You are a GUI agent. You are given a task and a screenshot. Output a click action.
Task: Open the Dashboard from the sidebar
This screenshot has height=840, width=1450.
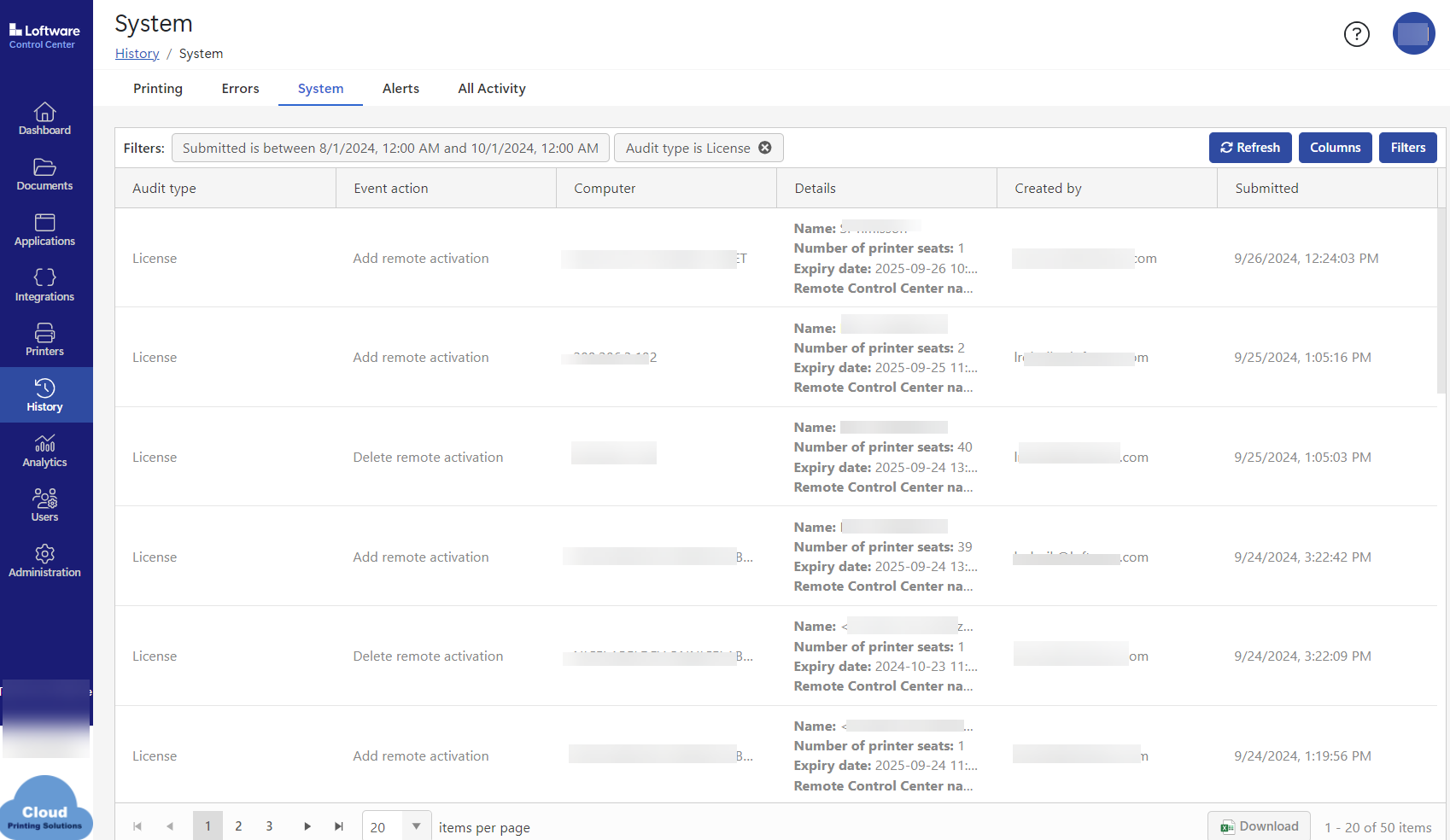coord(45,120)
